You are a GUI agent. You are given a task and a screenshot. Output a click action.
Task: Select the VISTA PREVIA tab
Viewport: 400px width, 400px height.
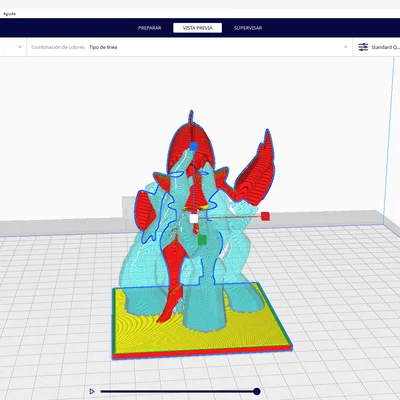click(197, 28)
